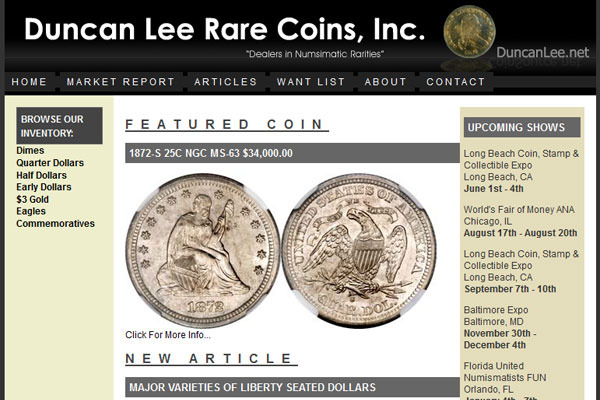The image size is (600, 400).
Task: View Eagles inventory link
Action: point(31,211)
